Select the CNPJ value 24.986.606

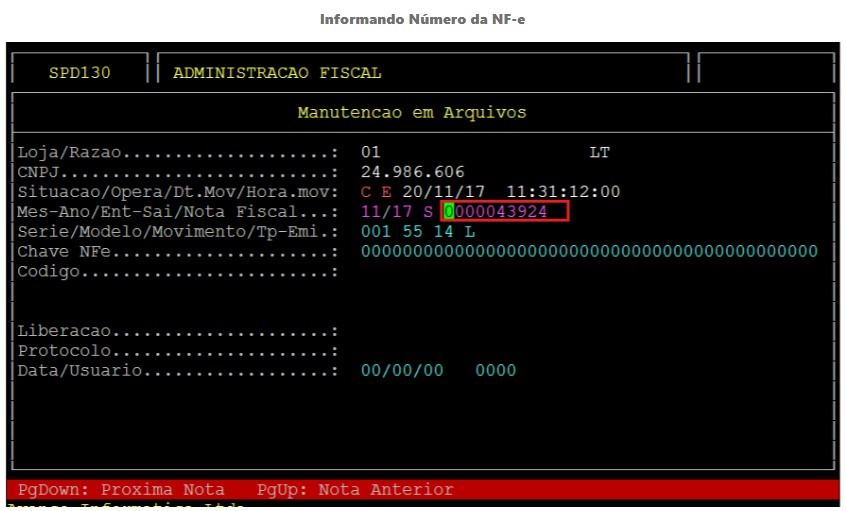click(x=412, y=172)
